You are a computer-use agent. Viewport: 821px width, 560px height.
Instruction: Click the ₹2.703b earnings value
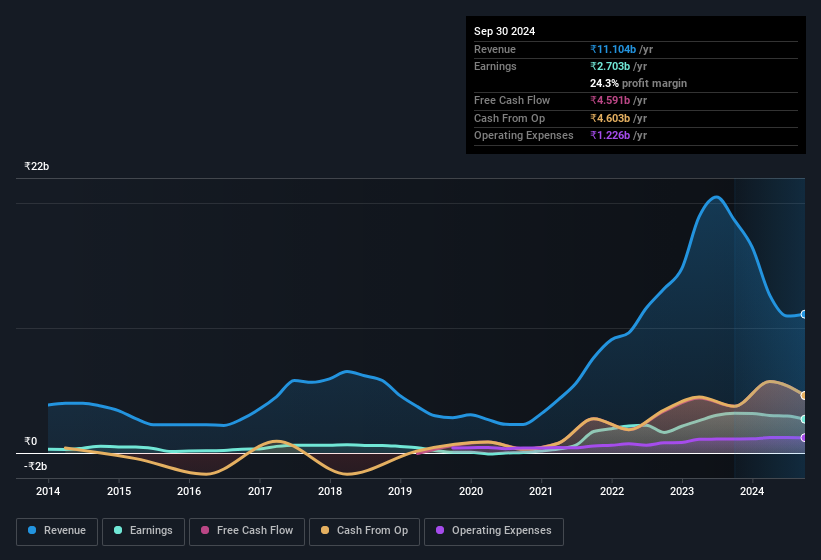[x=610, y=66]
